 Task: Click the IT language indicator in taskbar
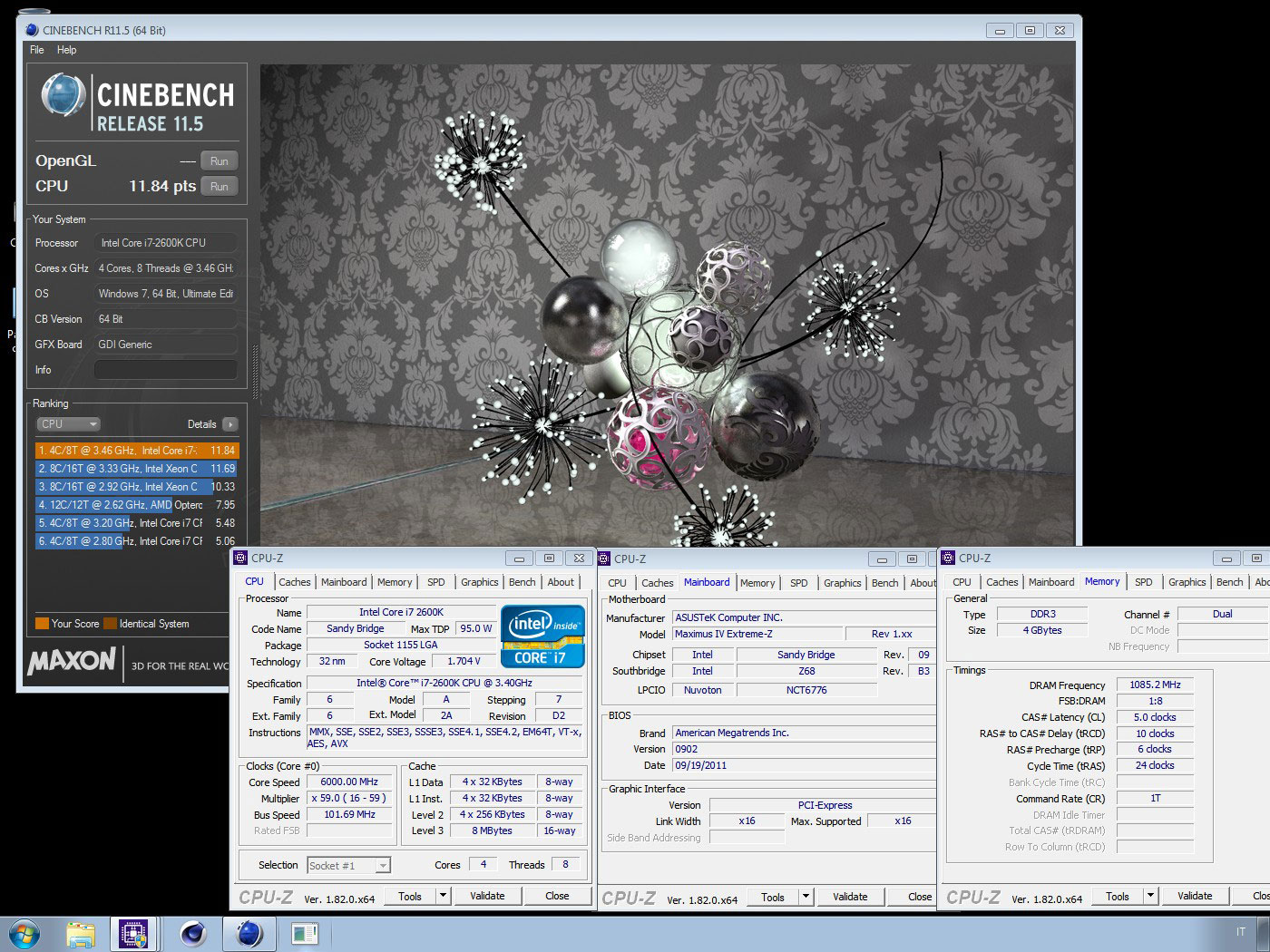pos(1240,932)
